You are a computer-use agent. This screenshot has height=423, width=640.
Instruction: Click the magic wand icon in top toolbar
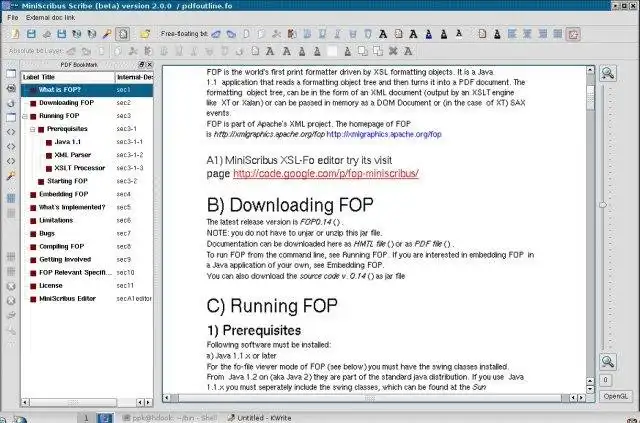pyautogui.click(x=107, y=34)
